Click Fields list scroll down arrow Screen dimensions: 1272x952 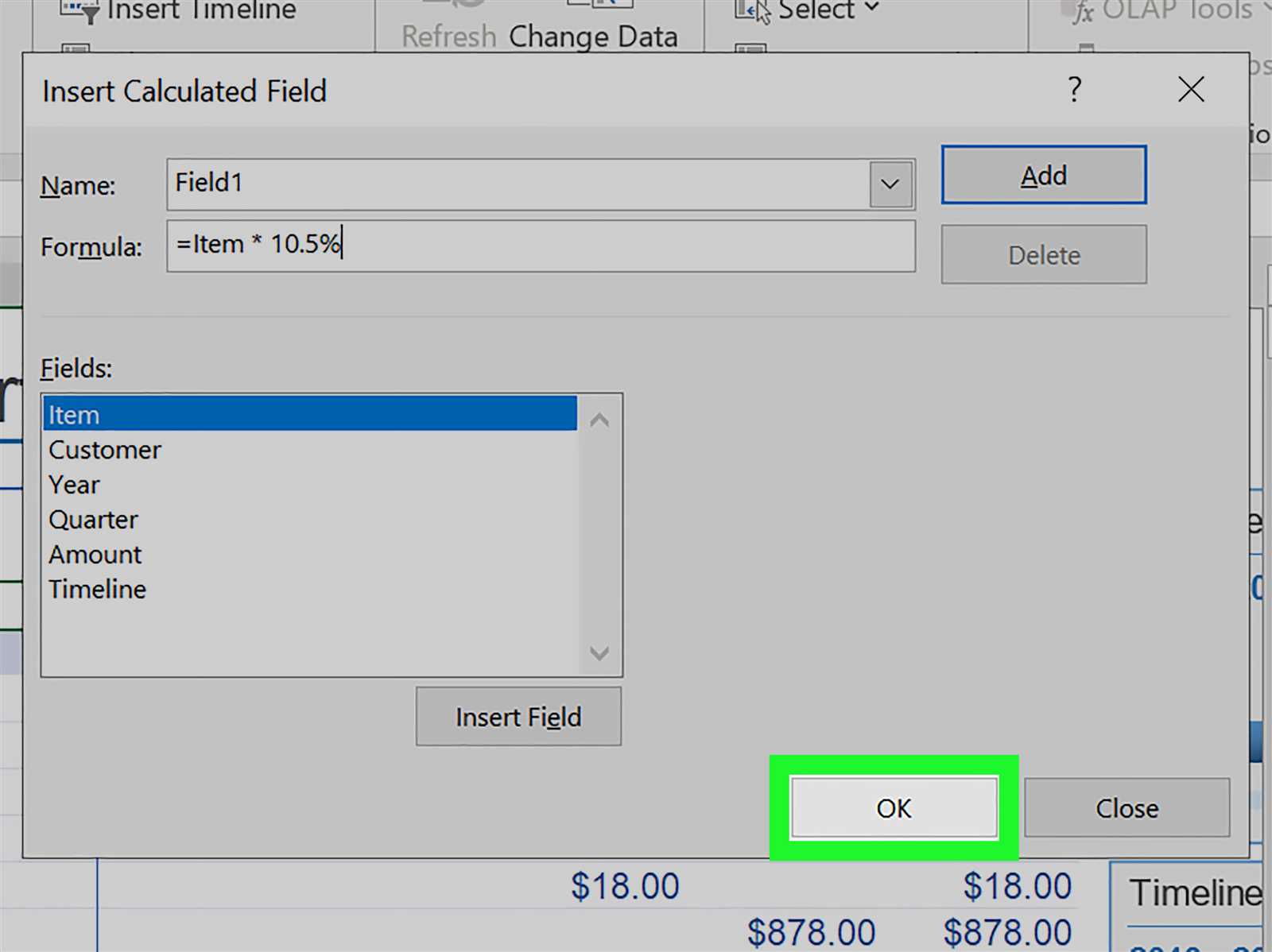(x=599, y=652)
